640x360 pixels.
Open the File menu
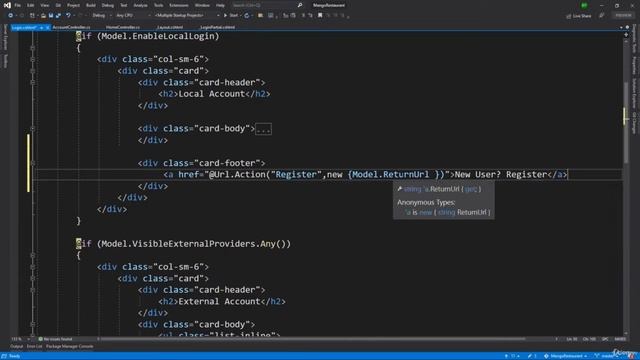(18, 5)
